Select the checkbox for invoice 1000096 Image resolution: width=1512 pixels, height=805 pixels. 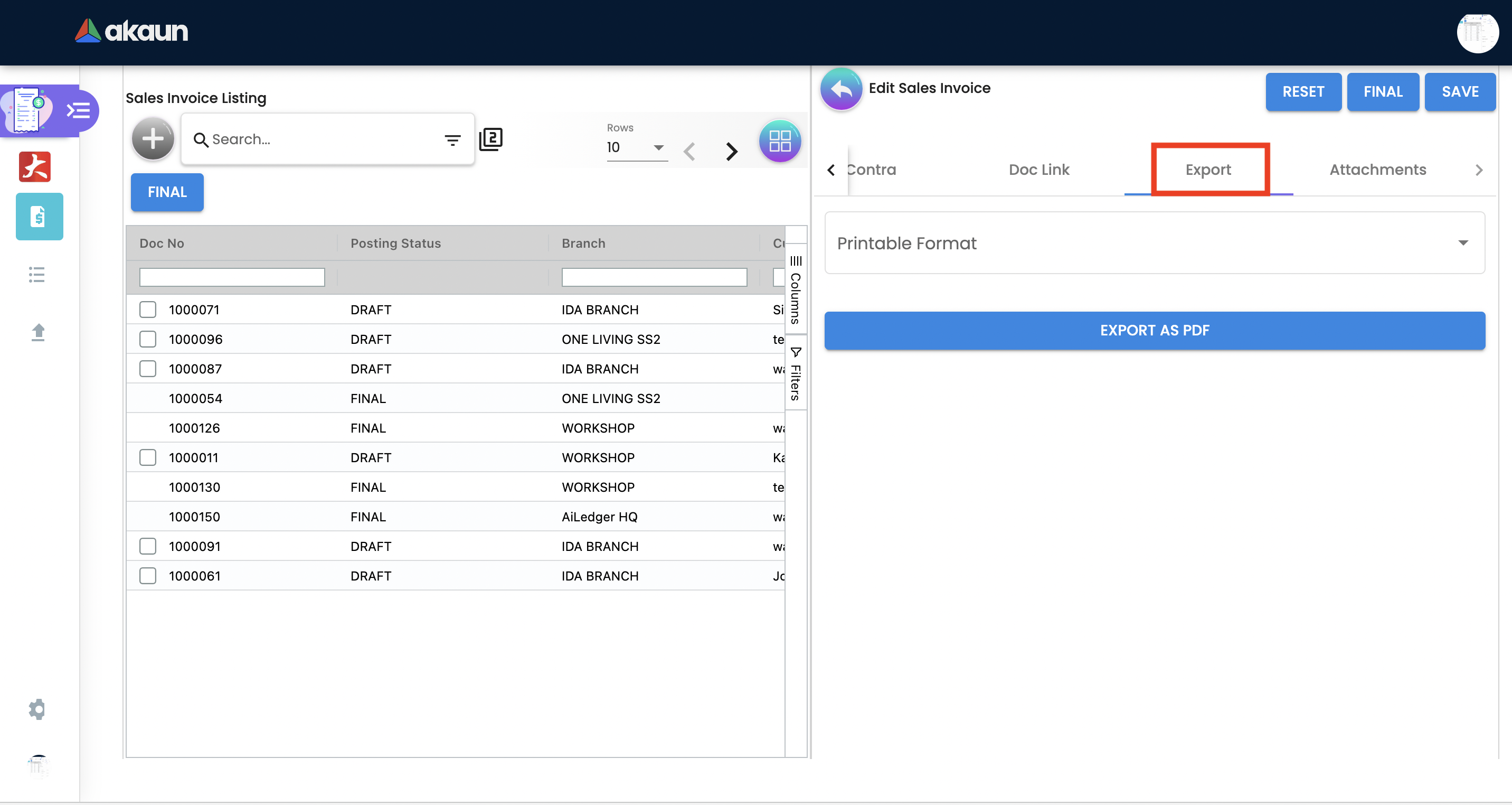click(148, 339)
